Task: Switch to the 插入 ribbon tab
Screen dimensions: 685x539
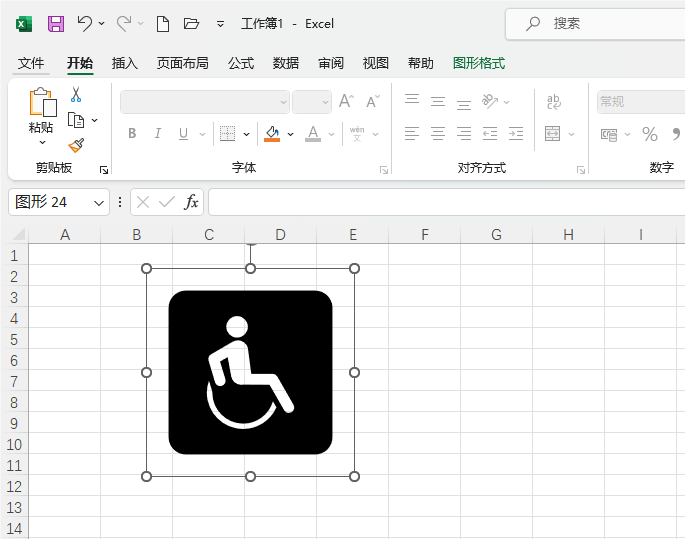Action: point(125,63)
